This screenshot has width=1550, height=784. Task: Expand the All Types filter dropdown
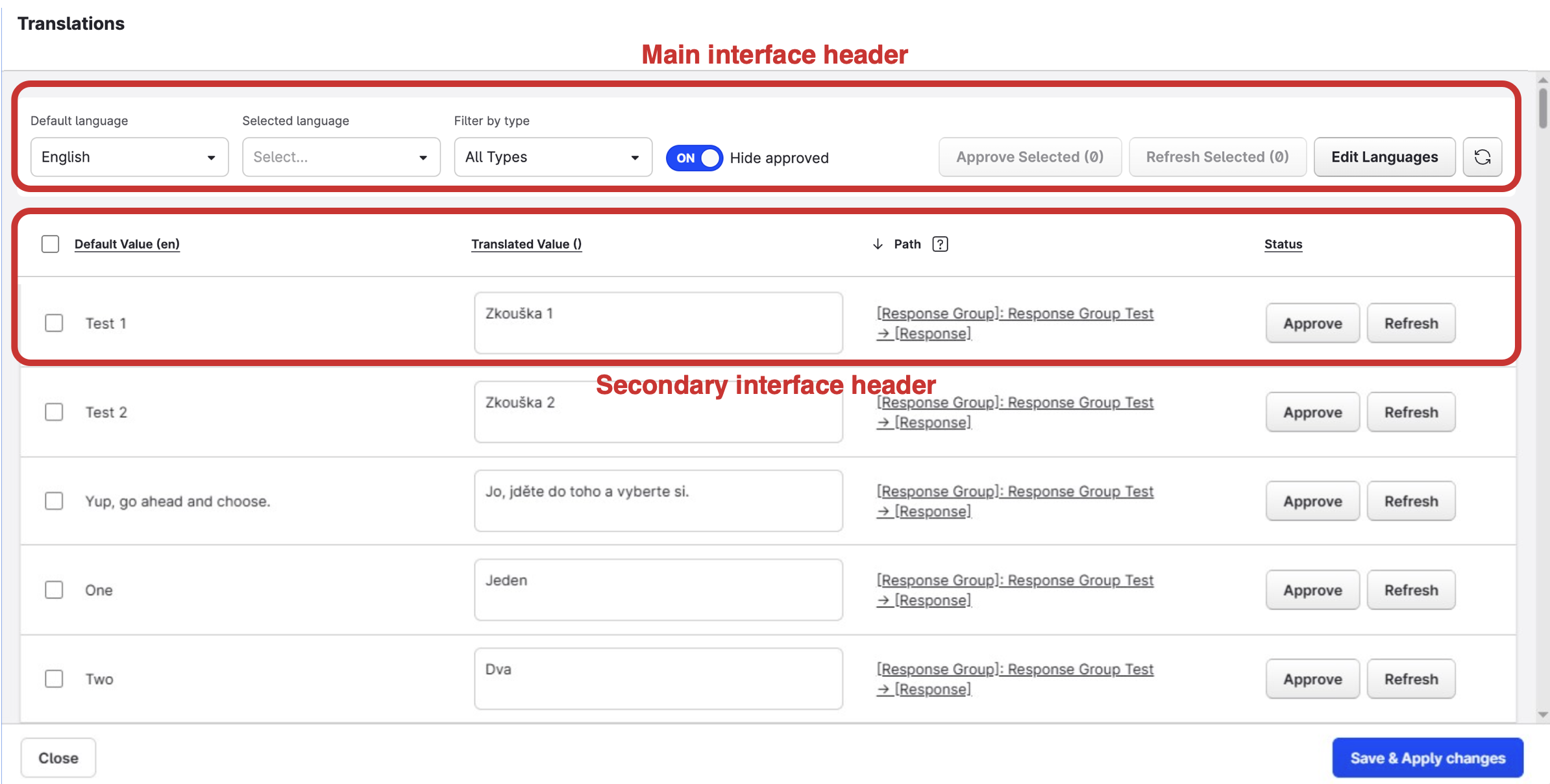point(552,157)
